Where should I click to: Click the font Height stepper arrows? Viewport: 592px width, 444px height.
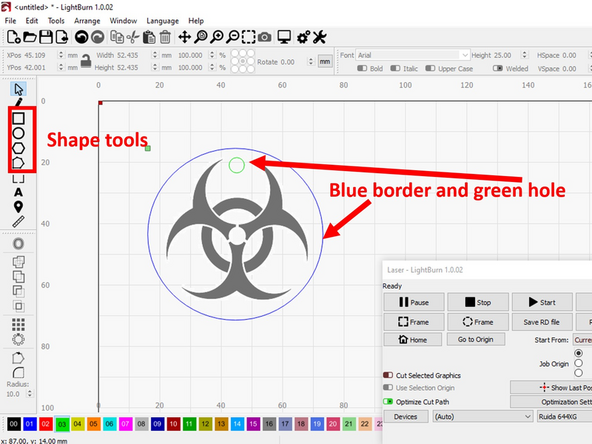[x=524, y=55]
